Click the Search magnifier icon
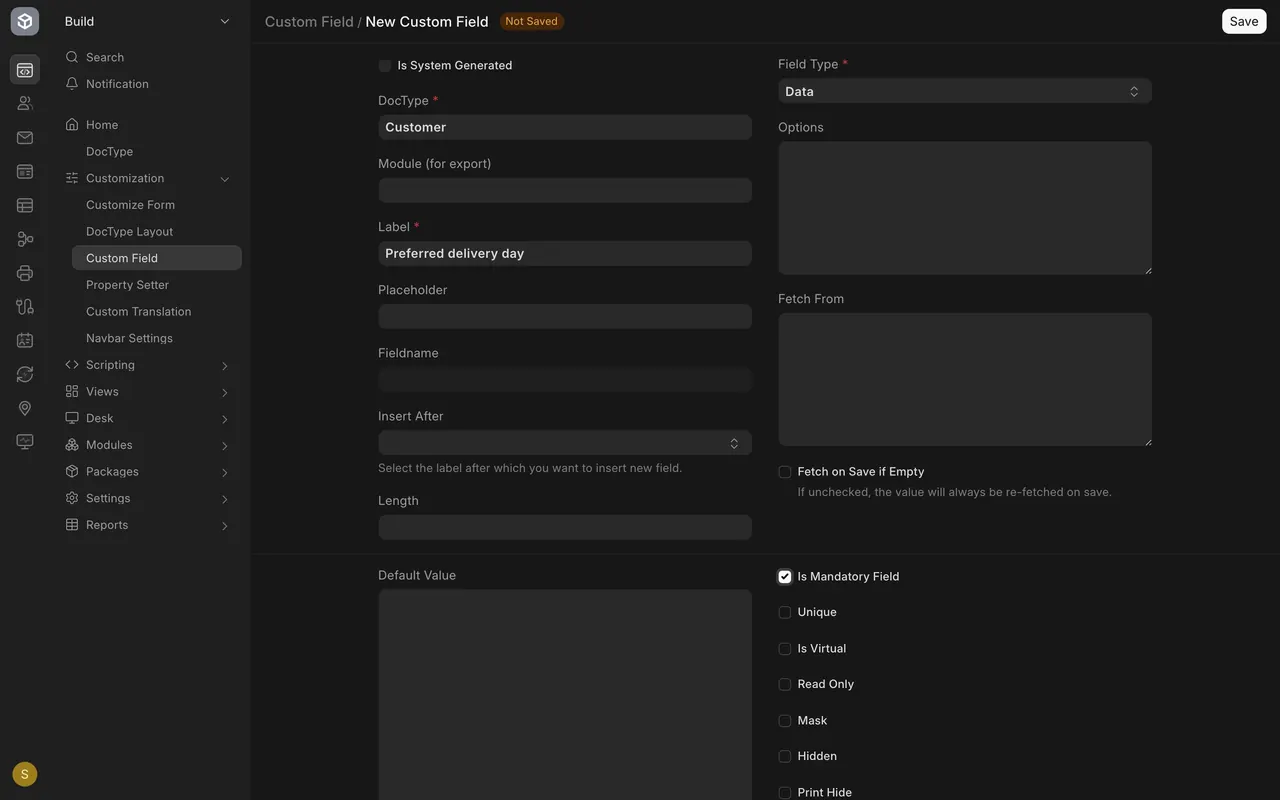This screenshot has height=800, width=1280. click(x=72, y=57)
